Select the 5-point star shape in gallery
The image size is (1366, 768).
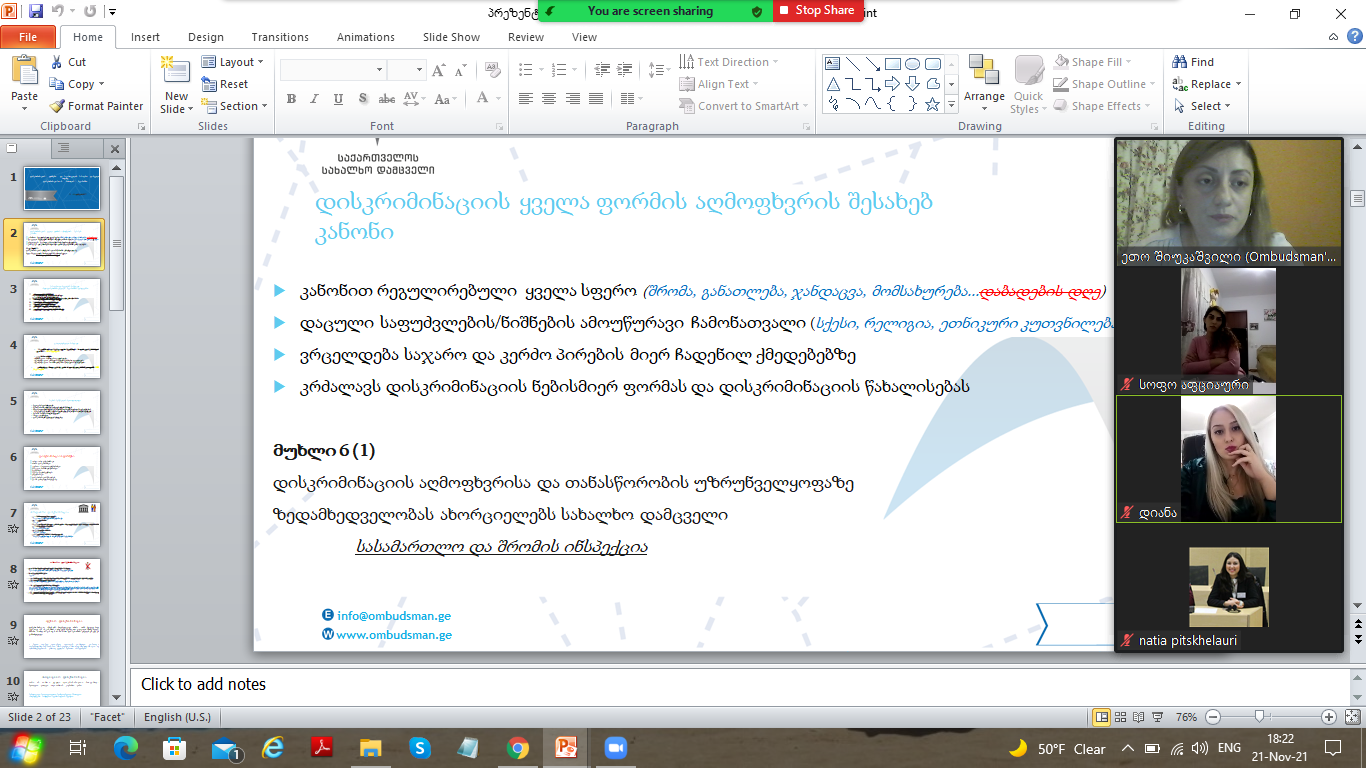pyautogui.click(x=932, y=104)
